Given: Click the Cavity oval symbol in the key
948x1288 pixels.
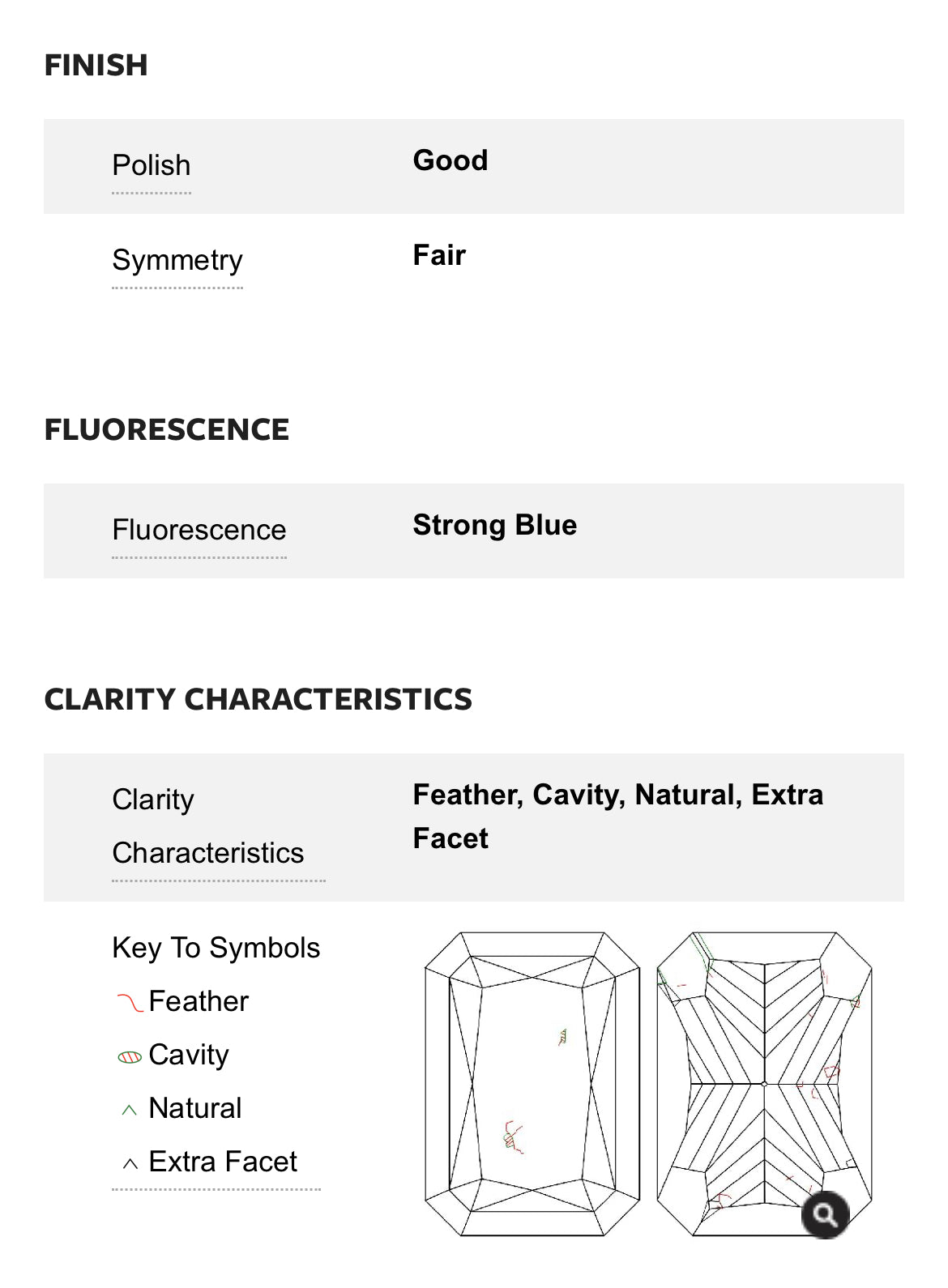Looking at the screenshot, I should pos(130,1057).
